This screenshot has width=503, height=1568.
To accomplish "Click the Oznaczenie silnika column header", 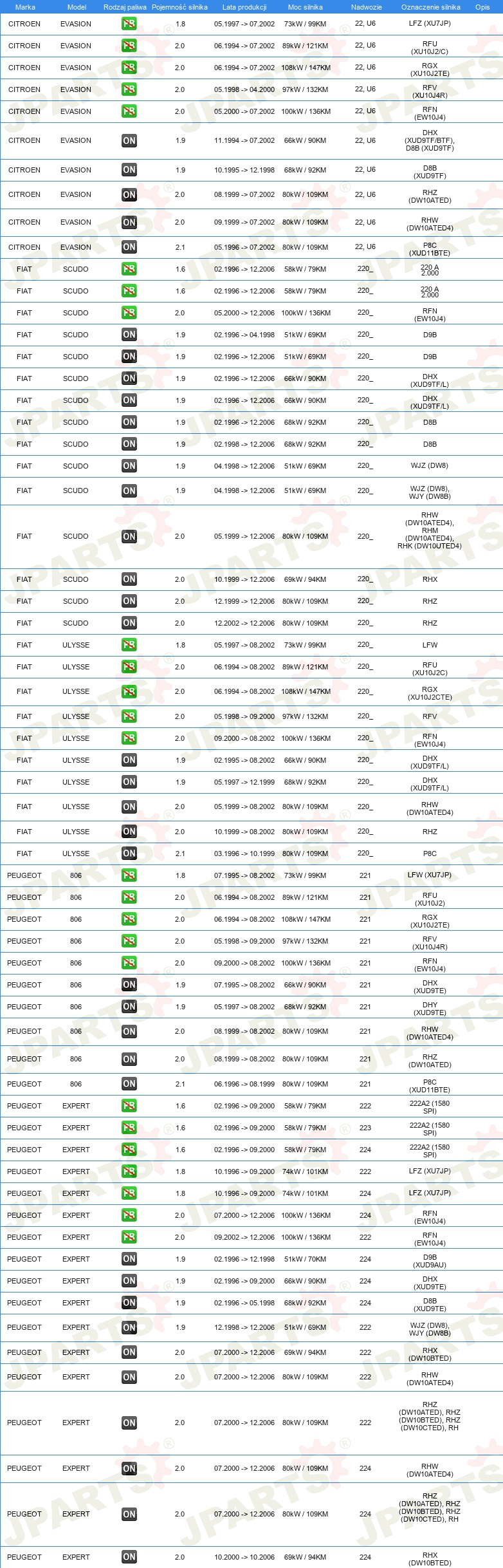I will coord(431,7).
